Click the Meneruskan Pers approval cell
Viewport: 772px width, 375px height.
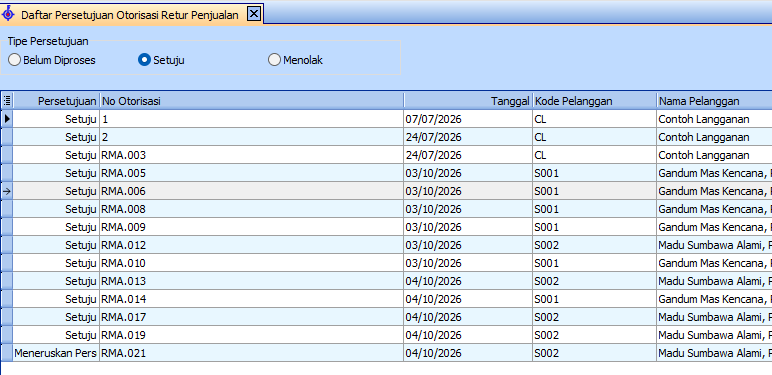click(56, 353)
